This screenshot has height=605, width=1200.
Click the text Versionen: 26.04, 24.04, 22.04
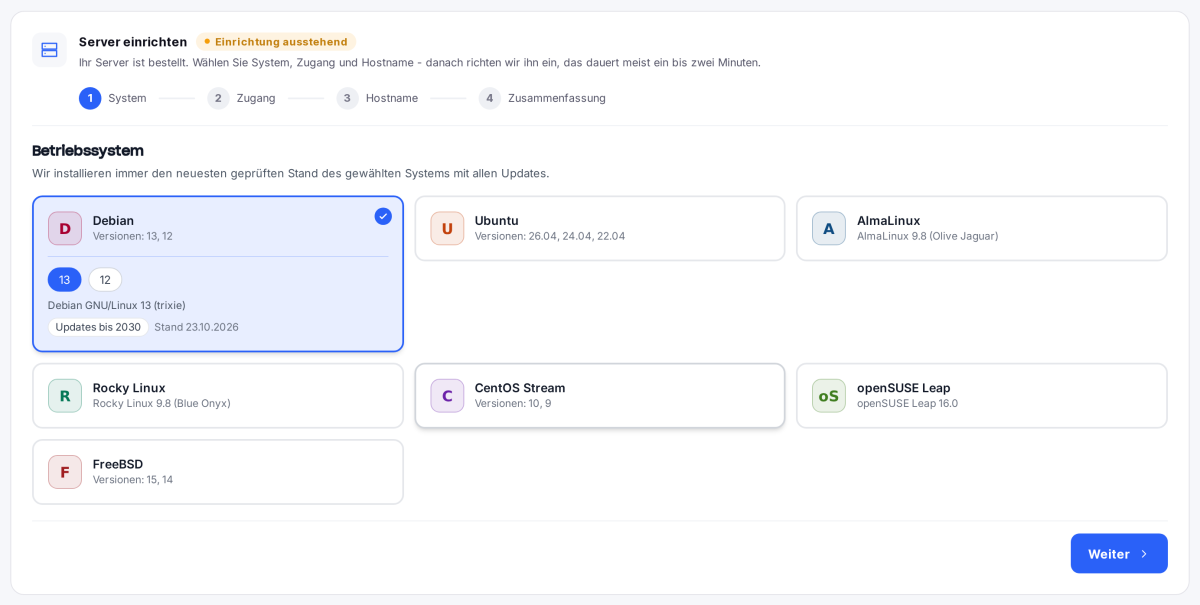point(550,236)
